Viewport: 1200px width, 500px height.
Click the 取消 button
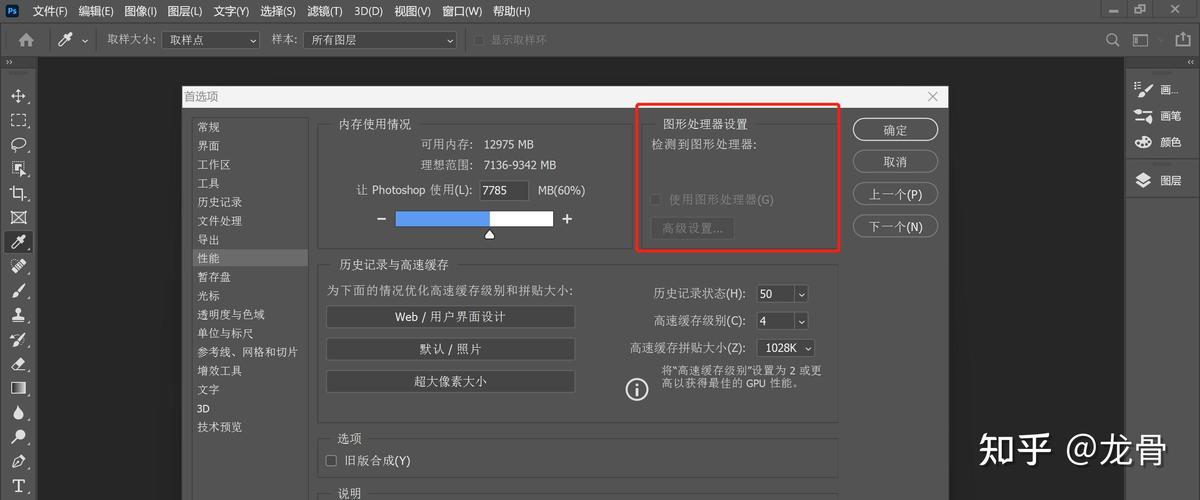[x=895, y=162]
